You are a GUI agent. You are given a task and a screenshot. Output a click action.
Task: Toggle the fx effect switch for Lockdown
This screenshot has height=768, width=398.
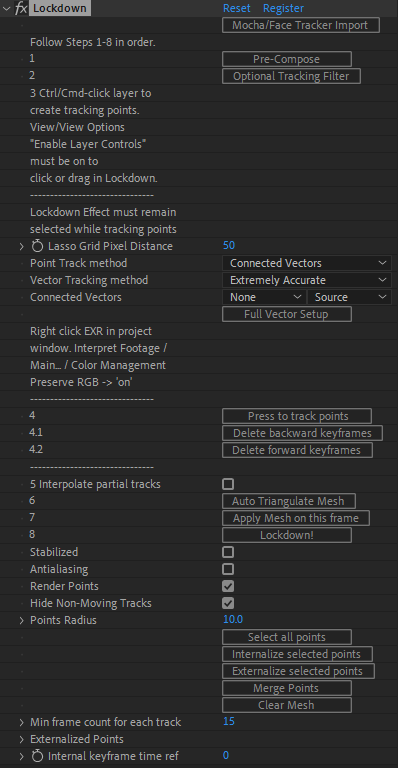pos(21,8)
